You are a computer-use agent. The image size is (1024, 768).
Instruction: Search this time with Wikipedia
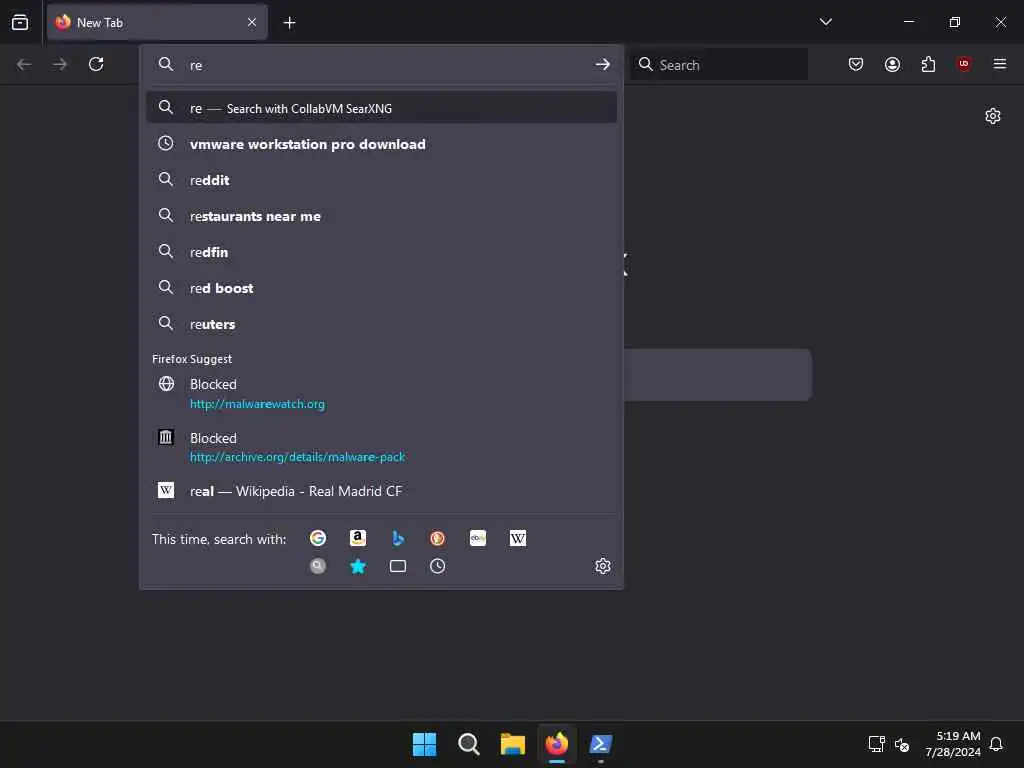[518, 538]
